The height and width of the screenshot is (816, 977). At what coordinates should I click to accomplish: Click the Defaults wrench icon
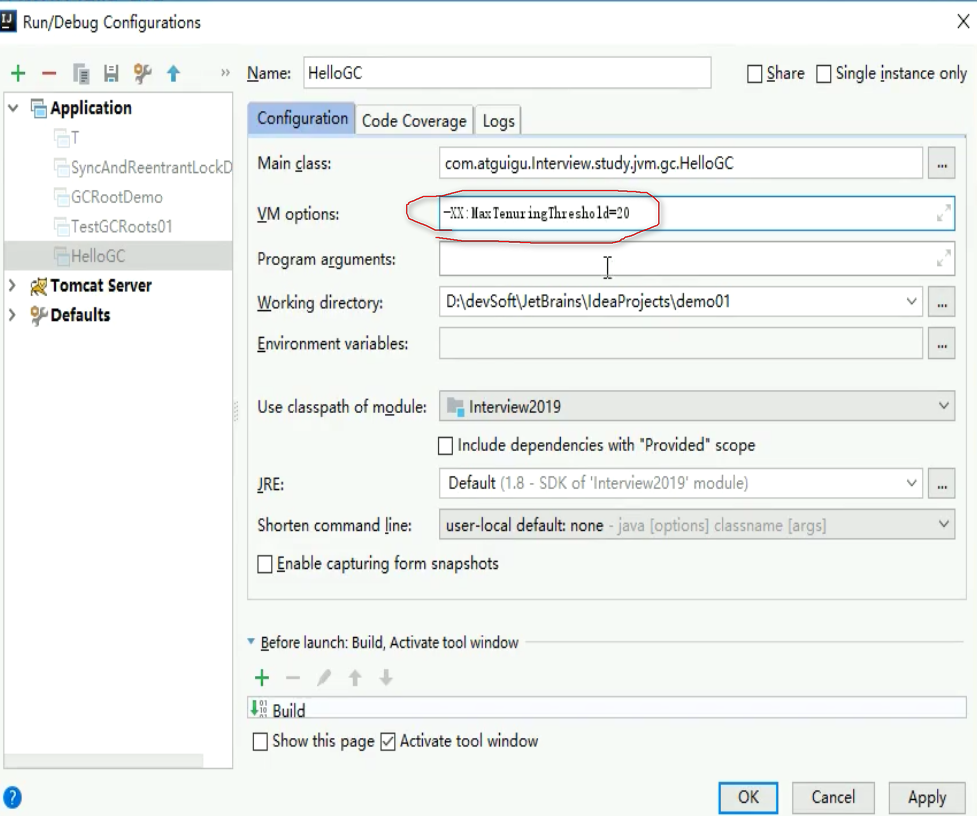tap(39, 315)
